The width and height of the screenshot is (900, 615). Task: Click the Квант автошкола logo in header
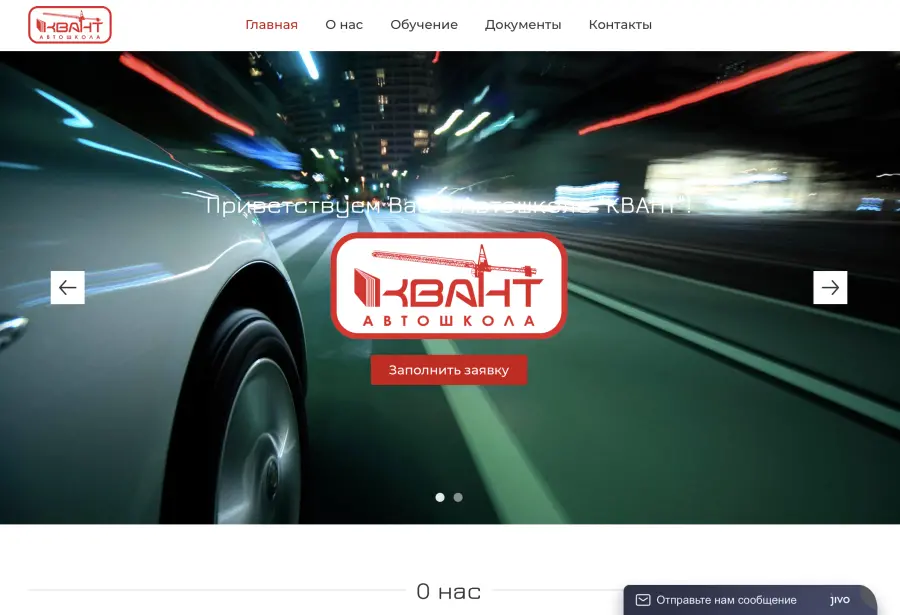pyautogui.click(x=69, y=25)
